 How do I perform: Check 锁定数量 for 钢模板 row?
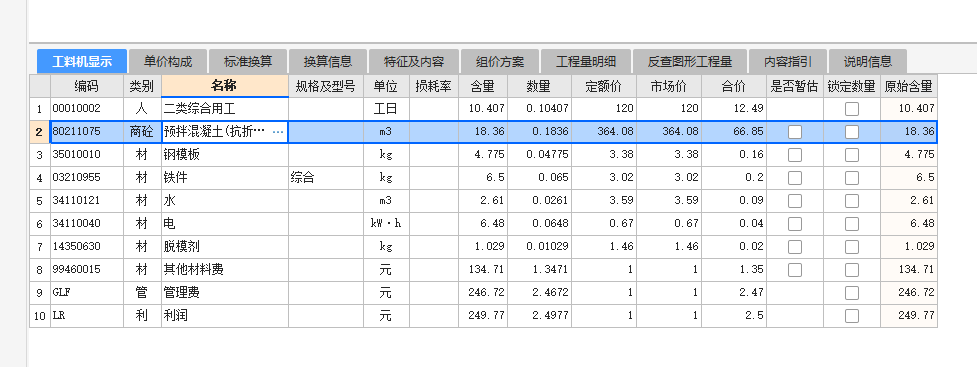[x=852, y=155]
